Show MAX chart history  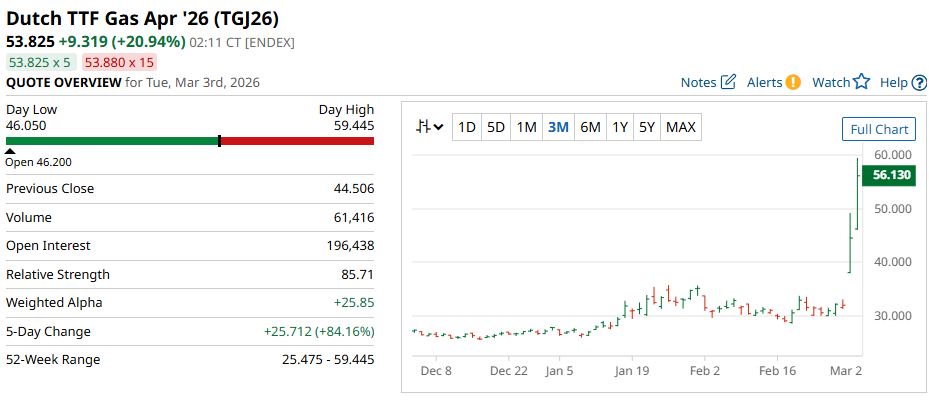(681, 127)
